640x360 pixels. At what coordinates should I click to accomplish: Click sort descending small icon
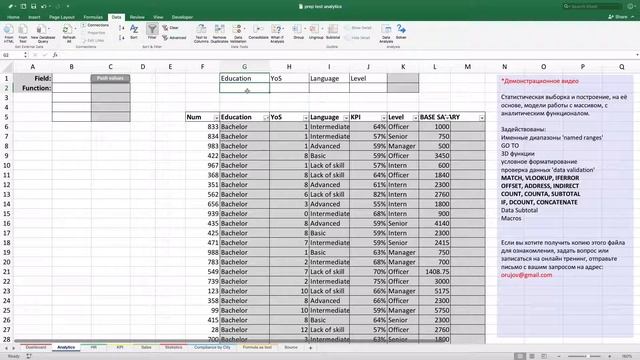tap(121, 38)
